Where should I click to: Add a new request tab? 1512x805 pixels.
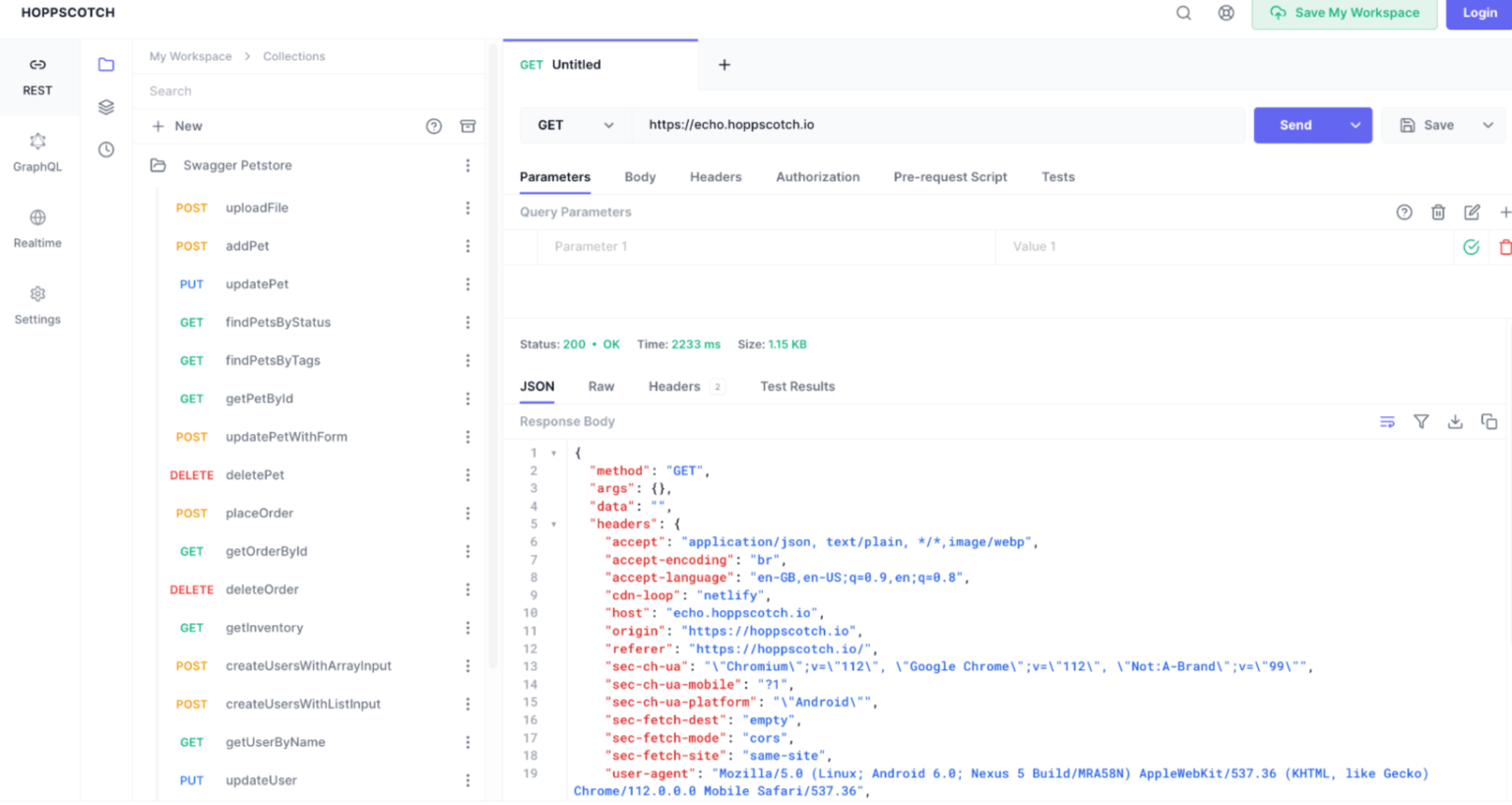[724, 65]
